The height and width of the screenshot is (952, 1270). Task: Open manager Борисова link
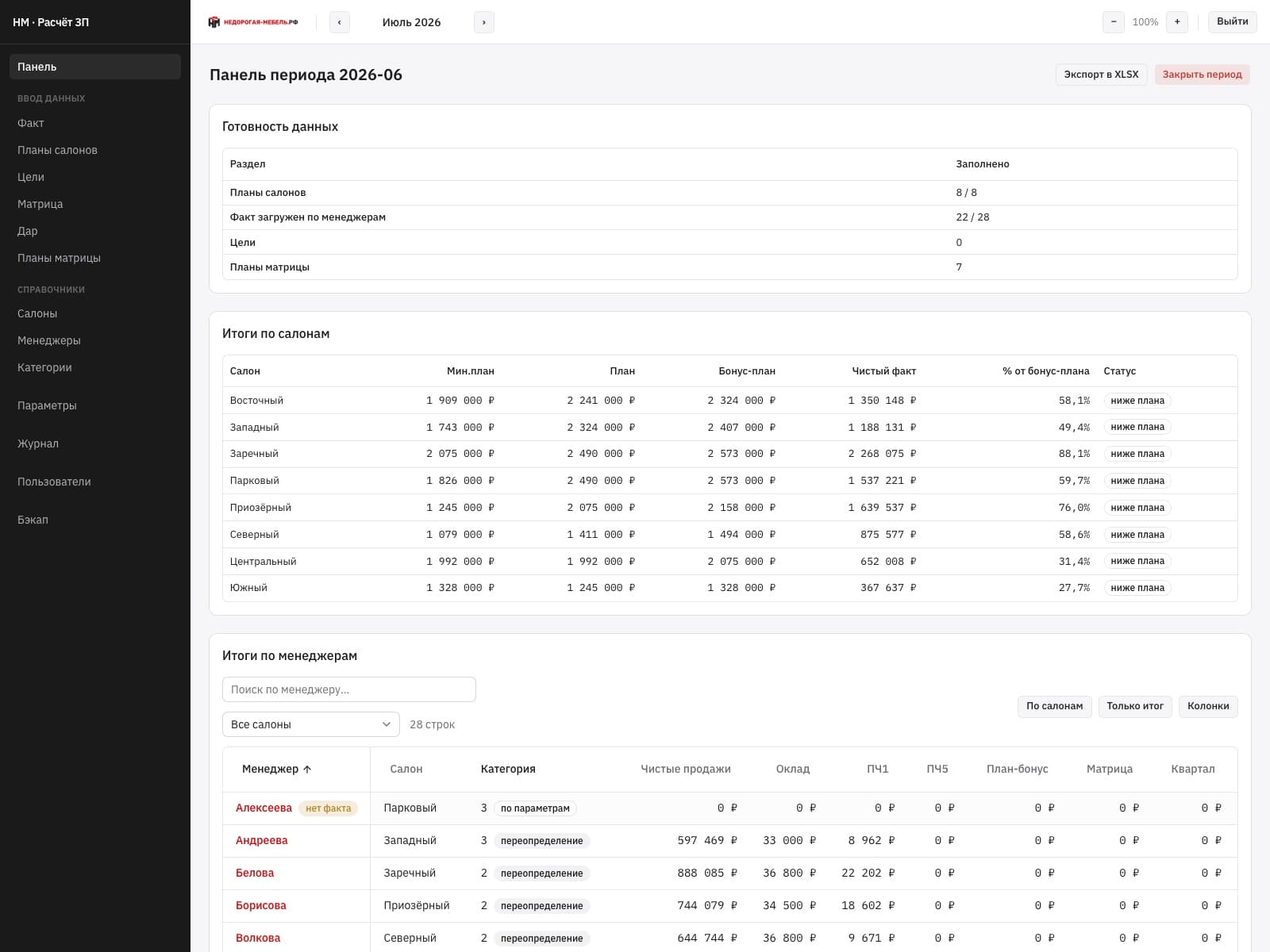click(261, 905)
